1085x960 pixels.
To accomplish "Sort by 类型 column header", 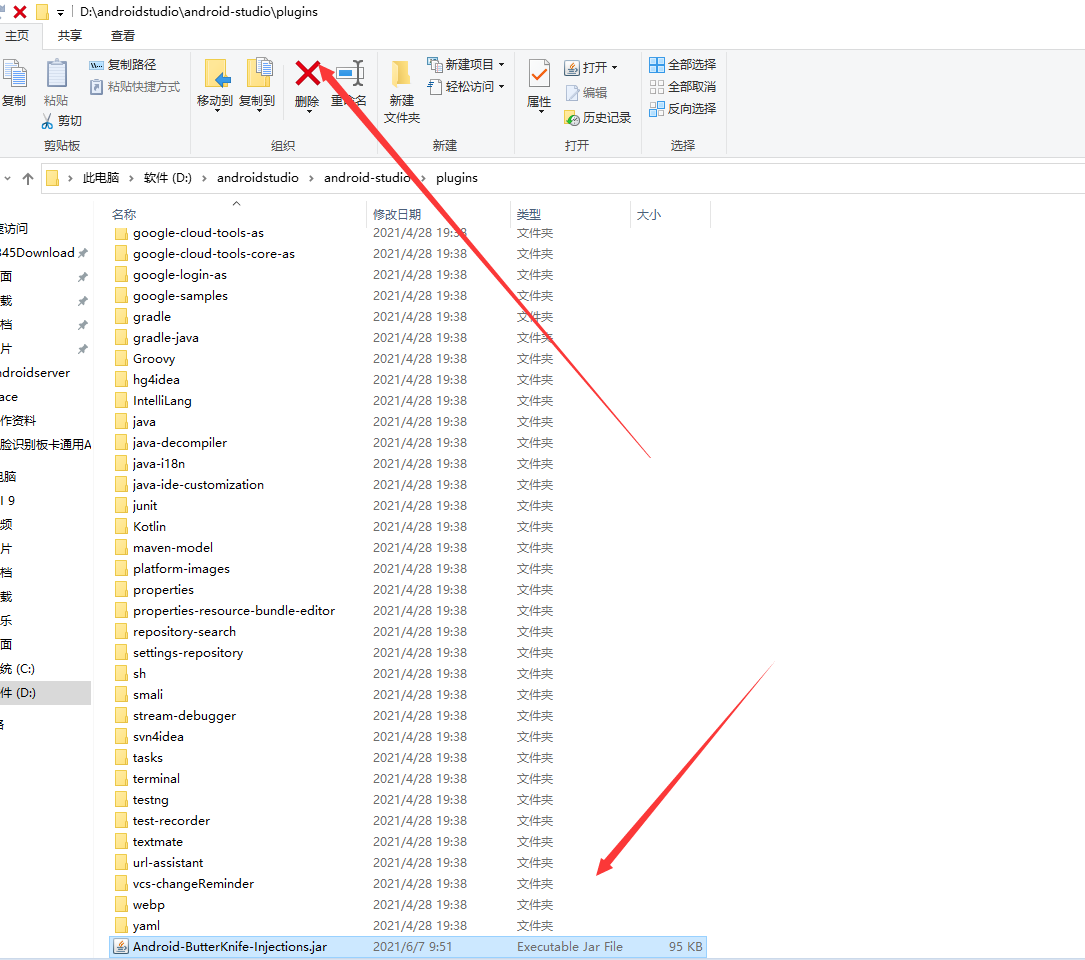I will [x=529, y=215].
